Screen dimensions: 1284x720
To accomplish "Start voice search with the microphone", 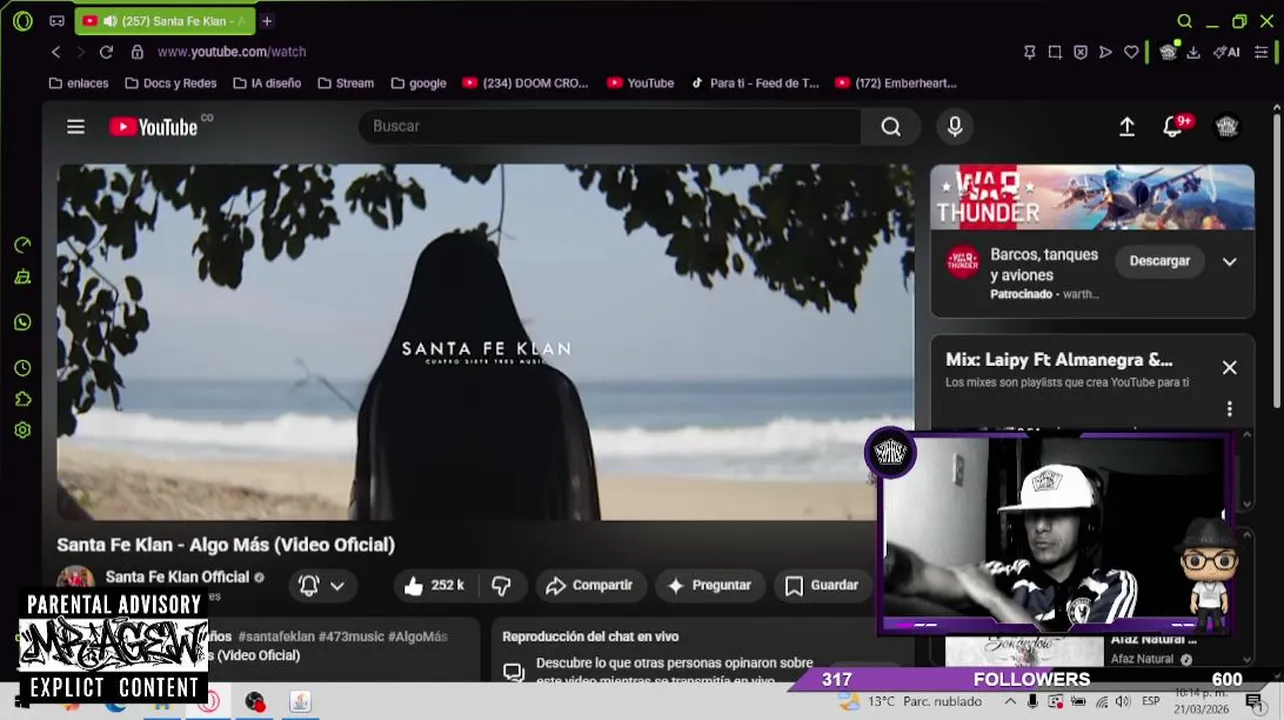I will tap(955, 126).
